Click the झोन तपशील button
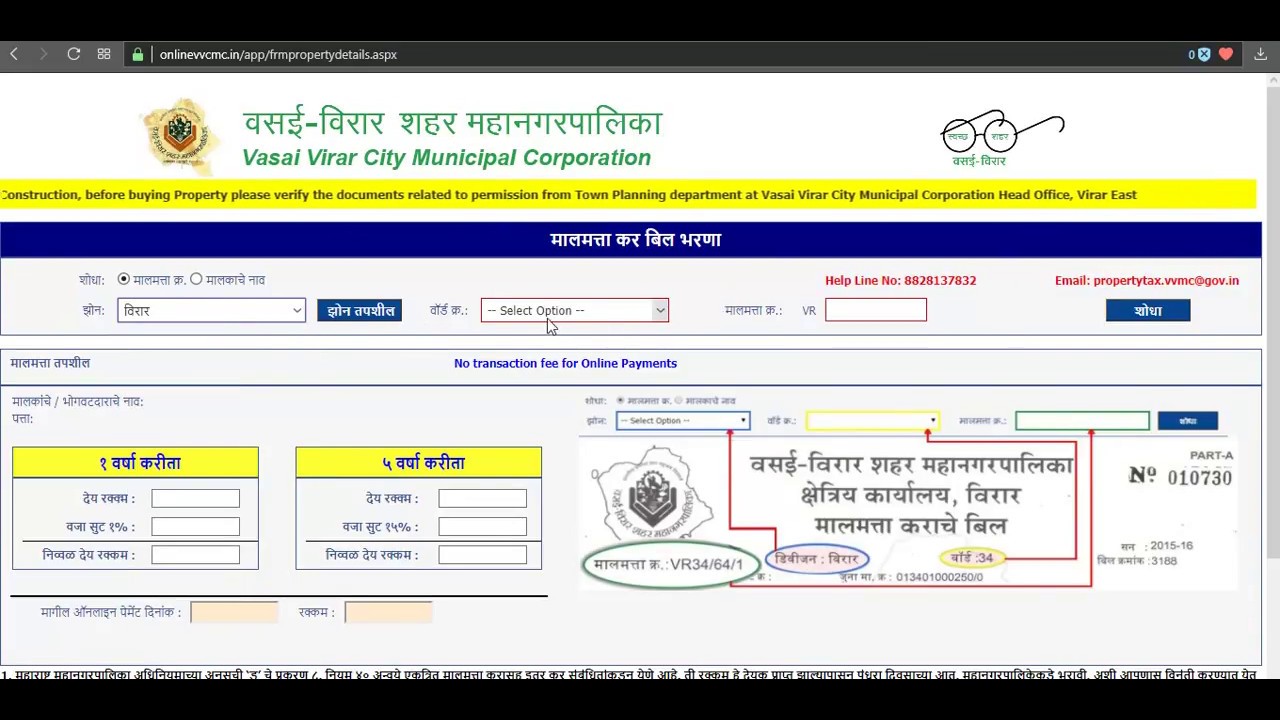The image size is (1280, 720). click(359, 311)
